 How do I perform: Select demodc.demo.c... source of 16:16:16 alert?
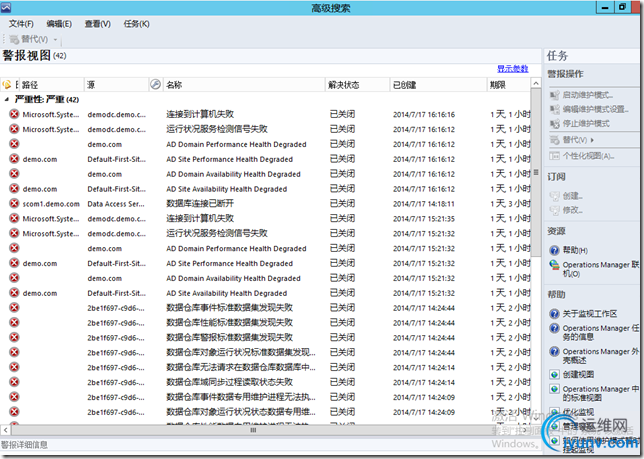point(116,115)
